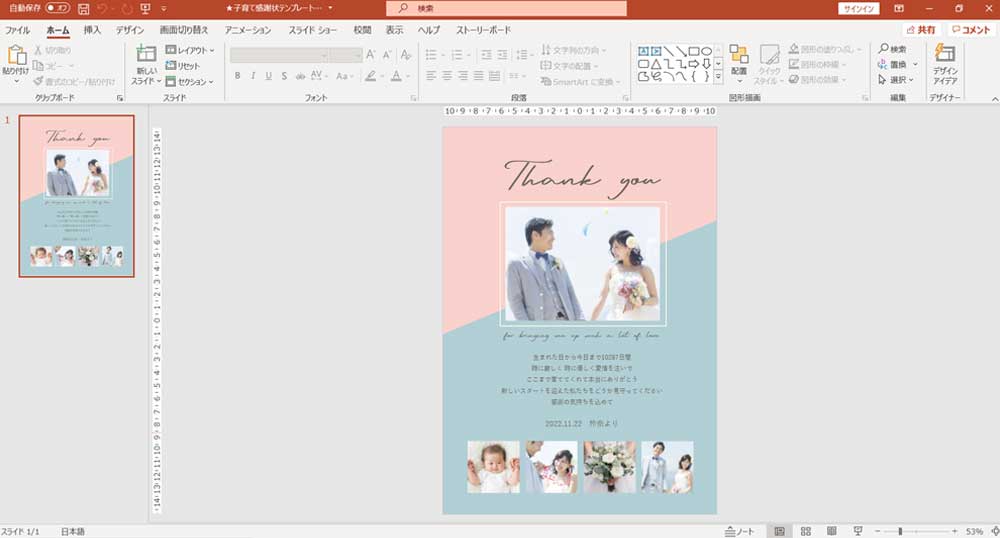This screenshot has width=1000, height=538.
Task: Toggle the AutoSave switch
Action: [x=57, y=8]
